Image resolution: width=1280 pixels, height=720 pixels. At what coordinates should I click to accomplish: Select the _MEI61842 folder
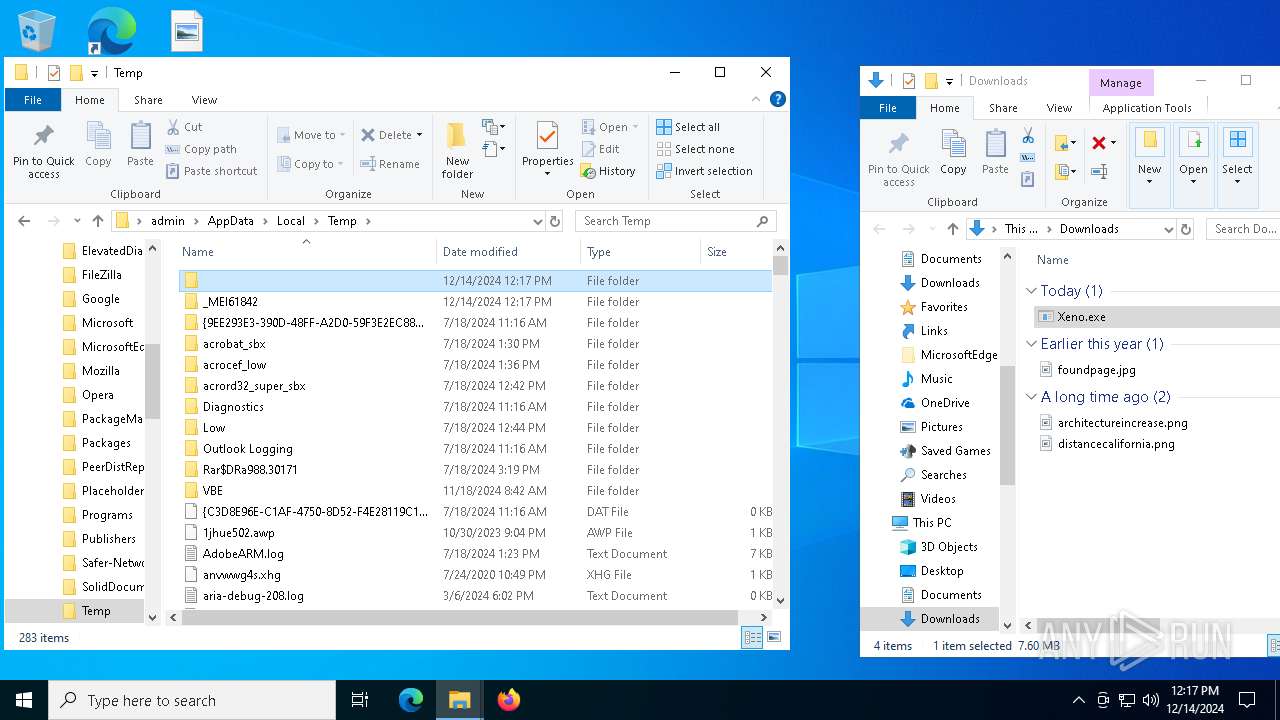tap(230, 302)
